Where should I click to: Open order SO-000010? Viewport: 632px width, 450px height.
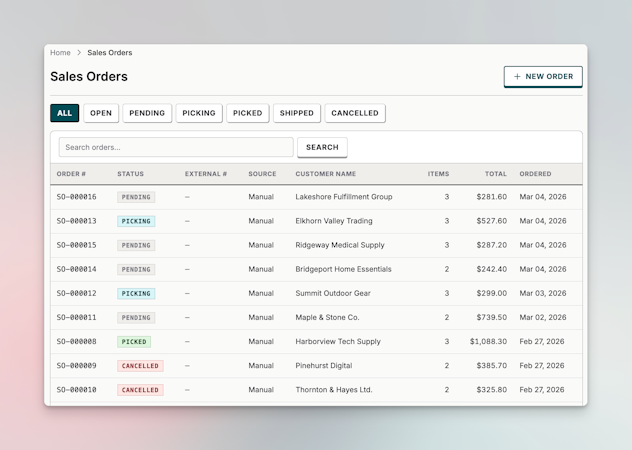[x=76, y=390]
